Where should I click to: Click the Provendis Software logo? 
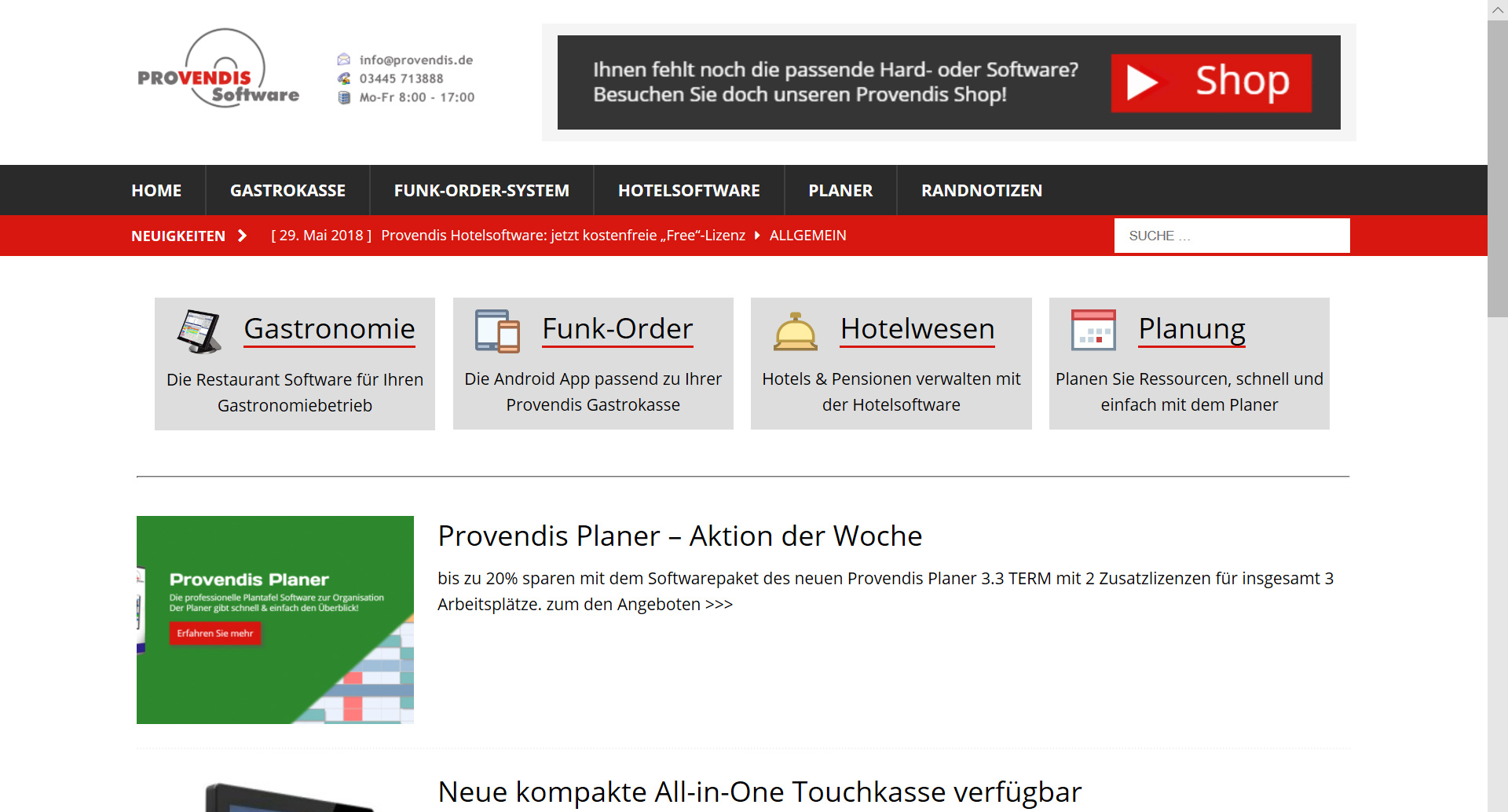click(x=218, y=69)
